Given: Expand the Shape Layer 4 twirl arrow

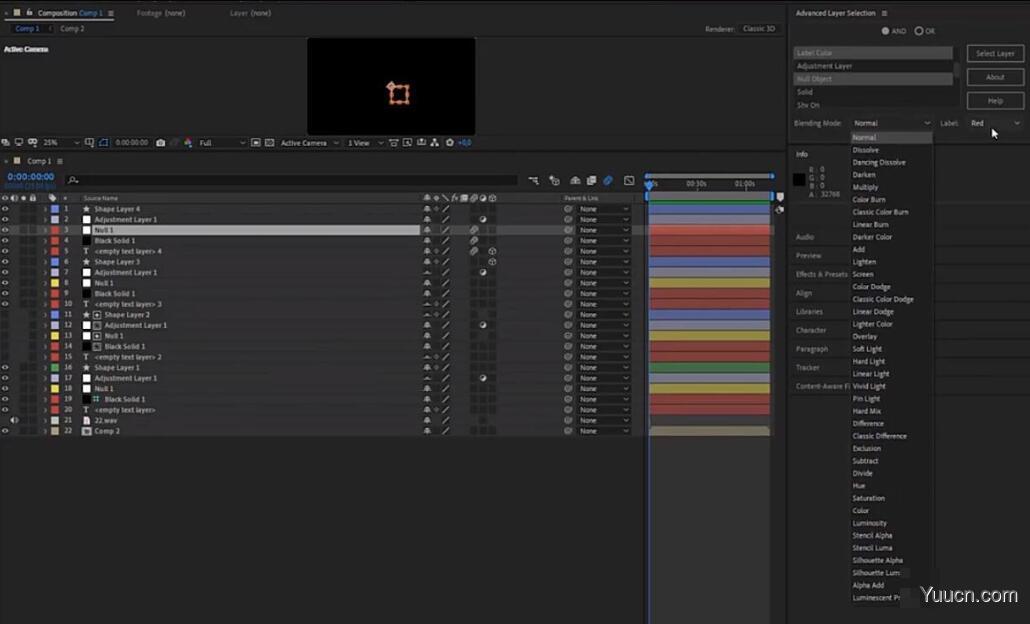Looking at the screenshot, I should coord(45,209).
